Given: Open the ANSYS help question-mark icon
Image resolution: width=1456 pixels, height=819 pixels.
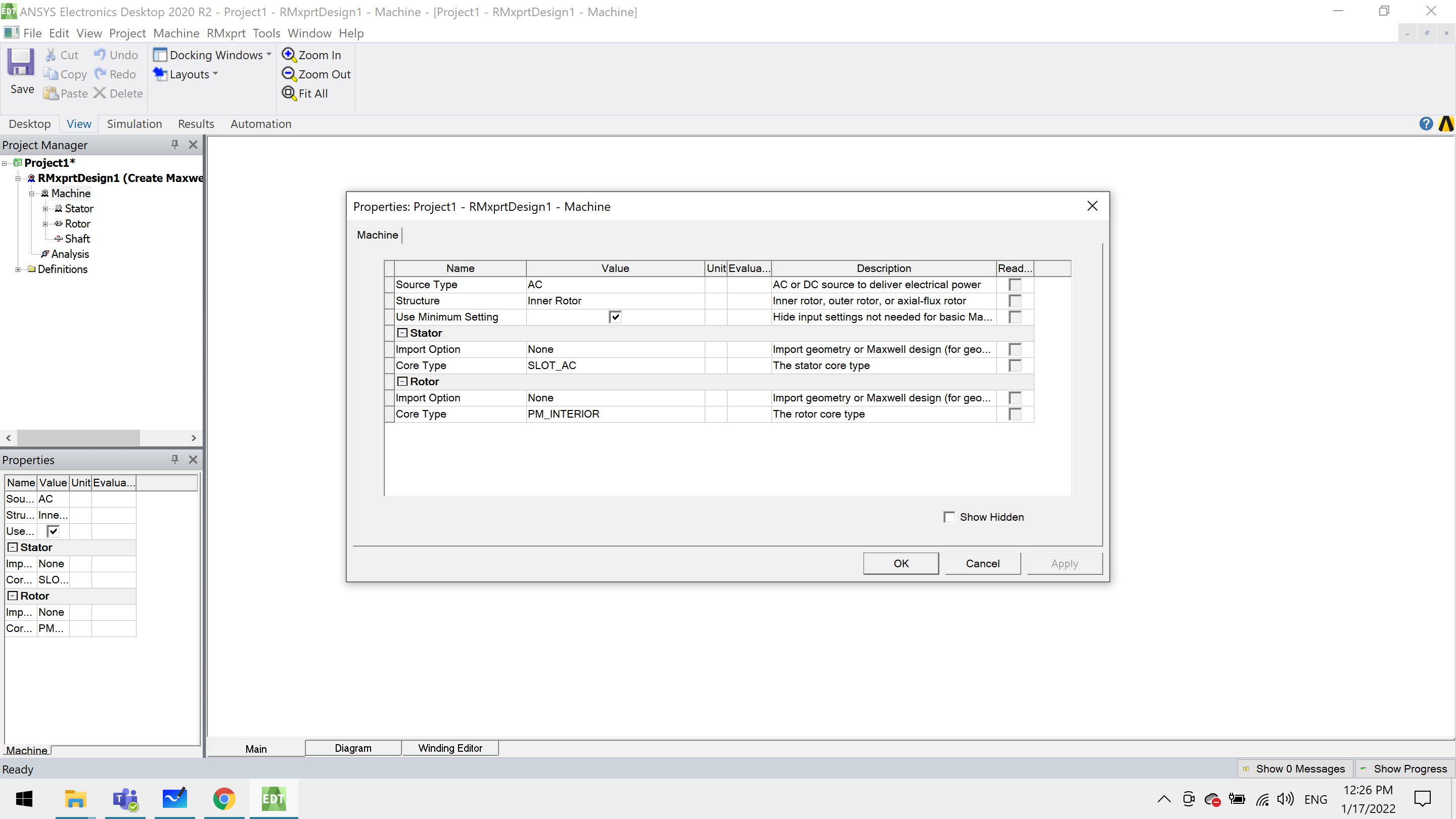Looking at the screenshot, I should click(1426, 124).
